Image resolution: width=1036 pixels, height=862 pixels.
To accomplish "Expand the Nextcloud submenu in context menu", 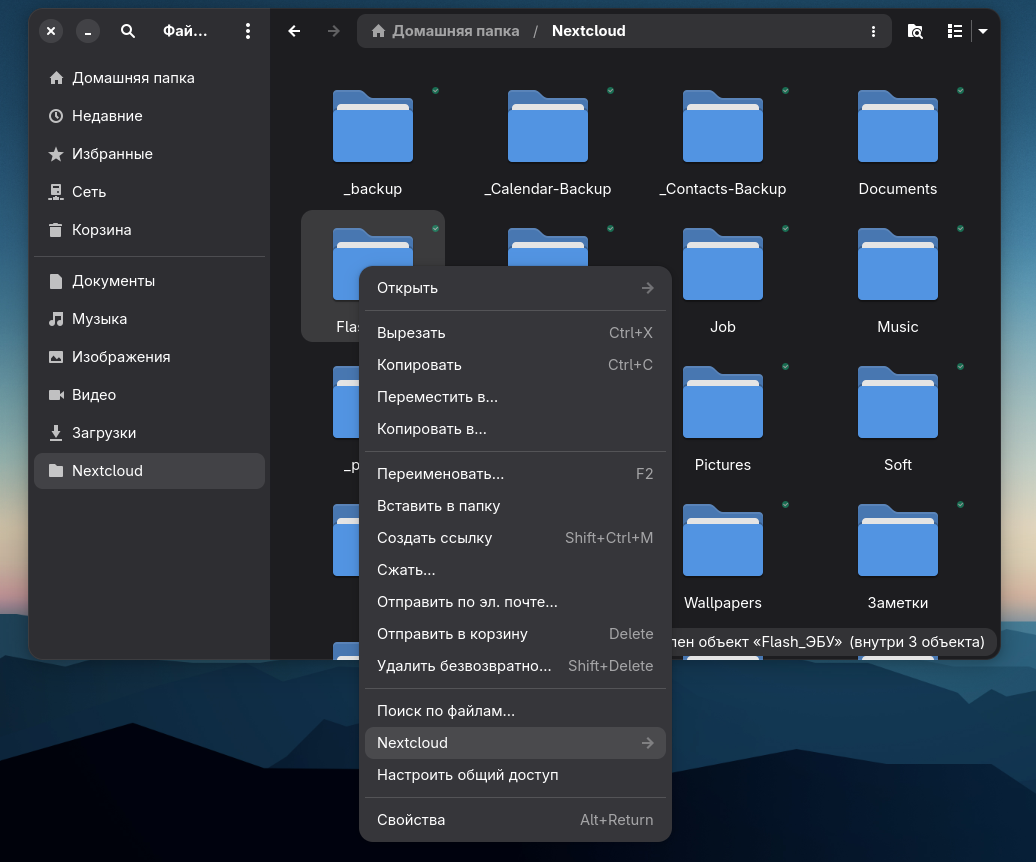I will pos(515,743).
